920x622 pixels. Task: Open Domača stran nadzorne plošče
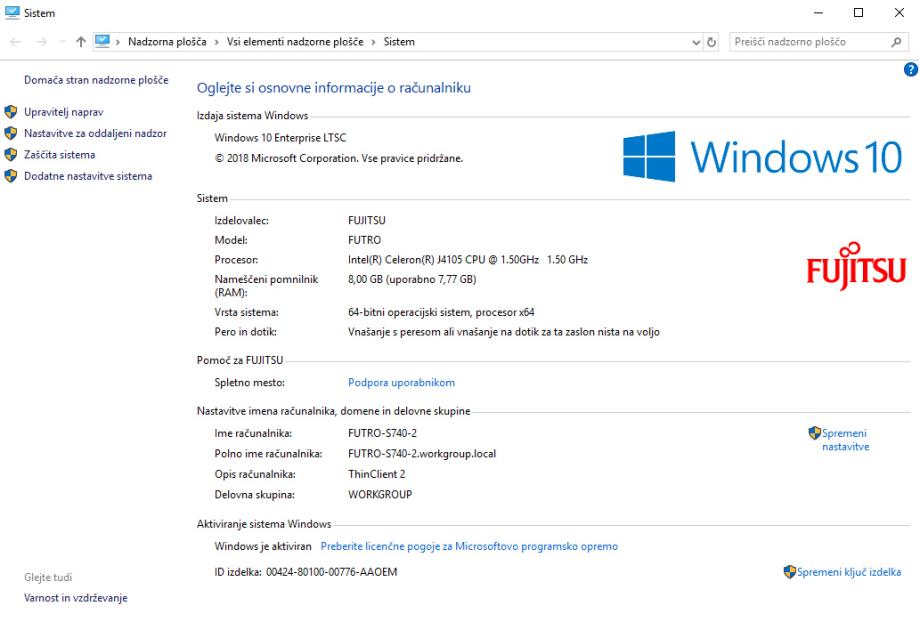coord(96,80)
